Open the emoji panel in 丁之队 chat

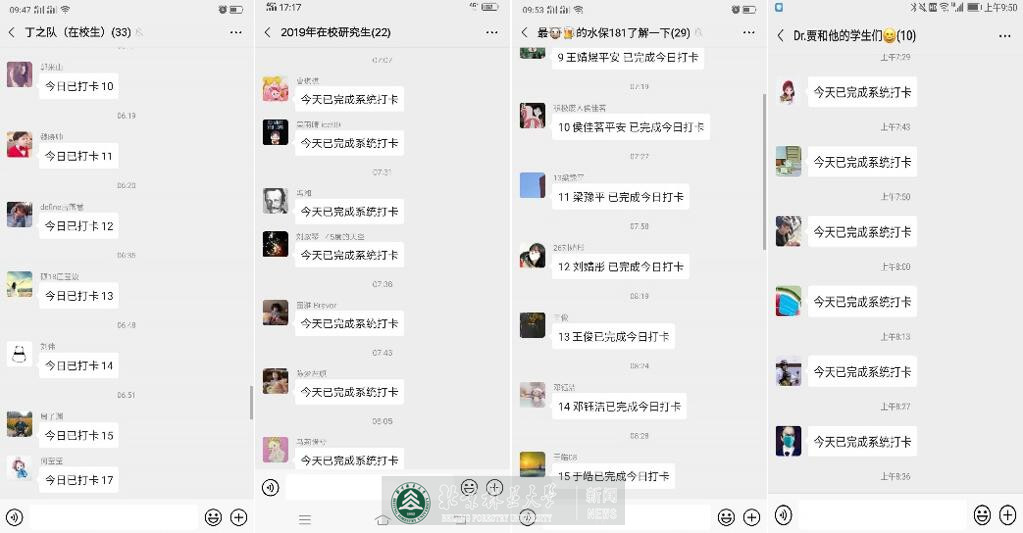coord(213,517)
